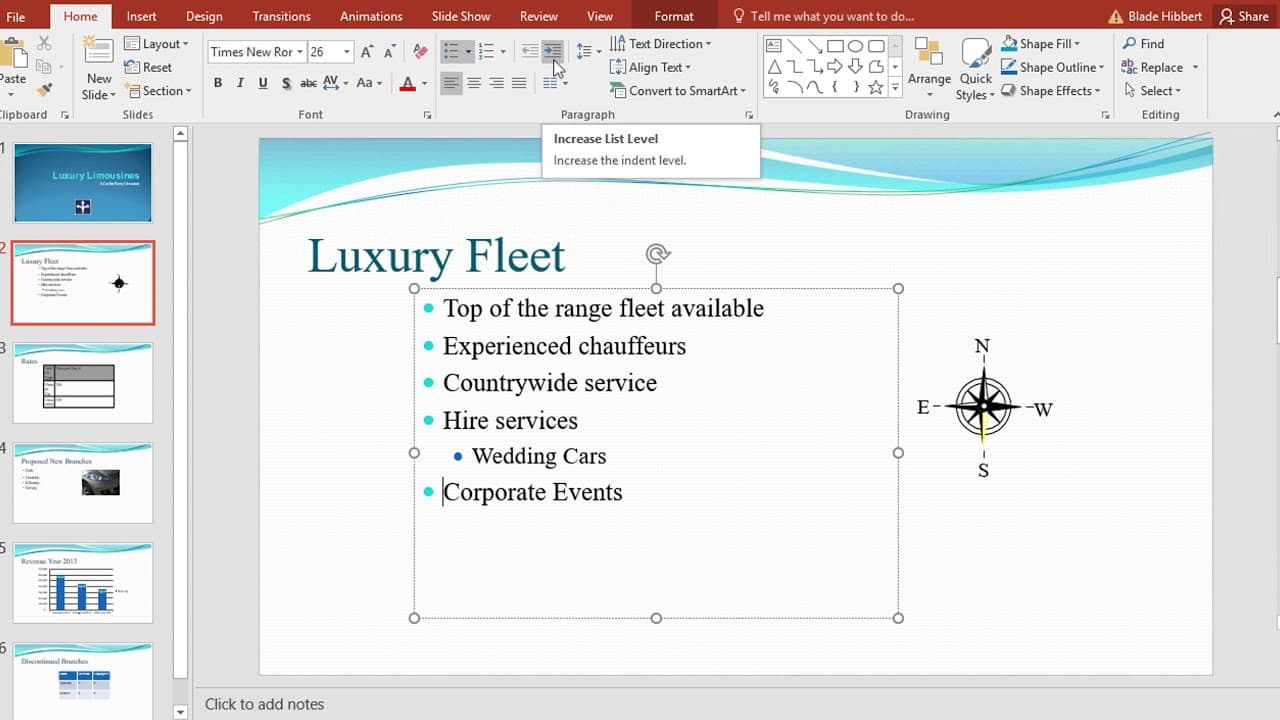The image size is (1280, 720).
Task: Open the red font color swatch
Action: [407, 83]
